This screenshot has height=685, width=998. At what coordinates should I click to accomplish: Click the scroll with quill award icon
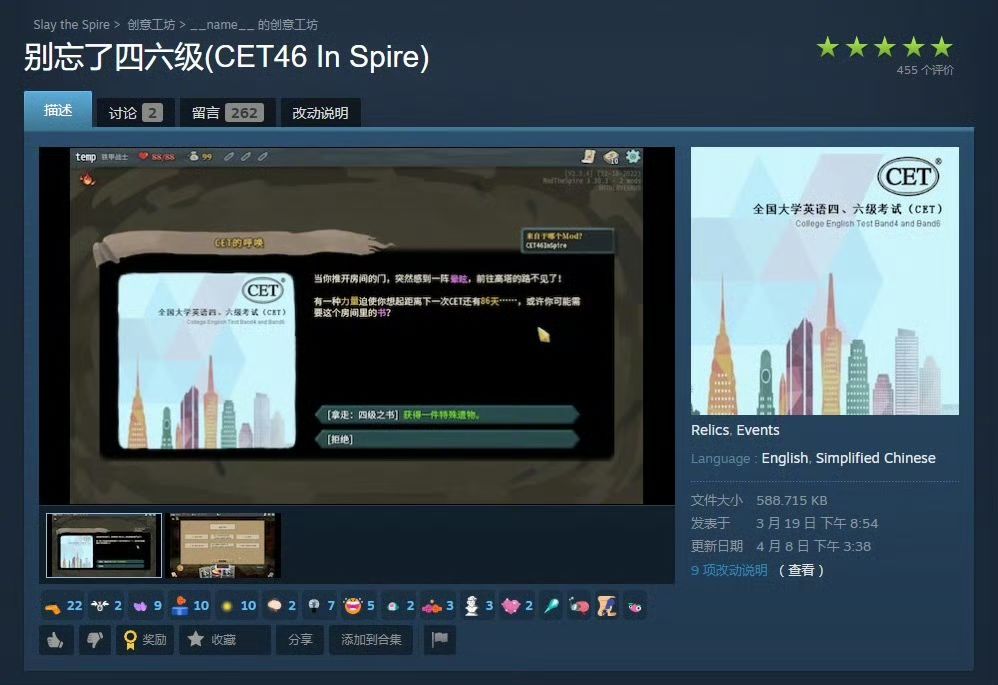(x=607, y=606)
